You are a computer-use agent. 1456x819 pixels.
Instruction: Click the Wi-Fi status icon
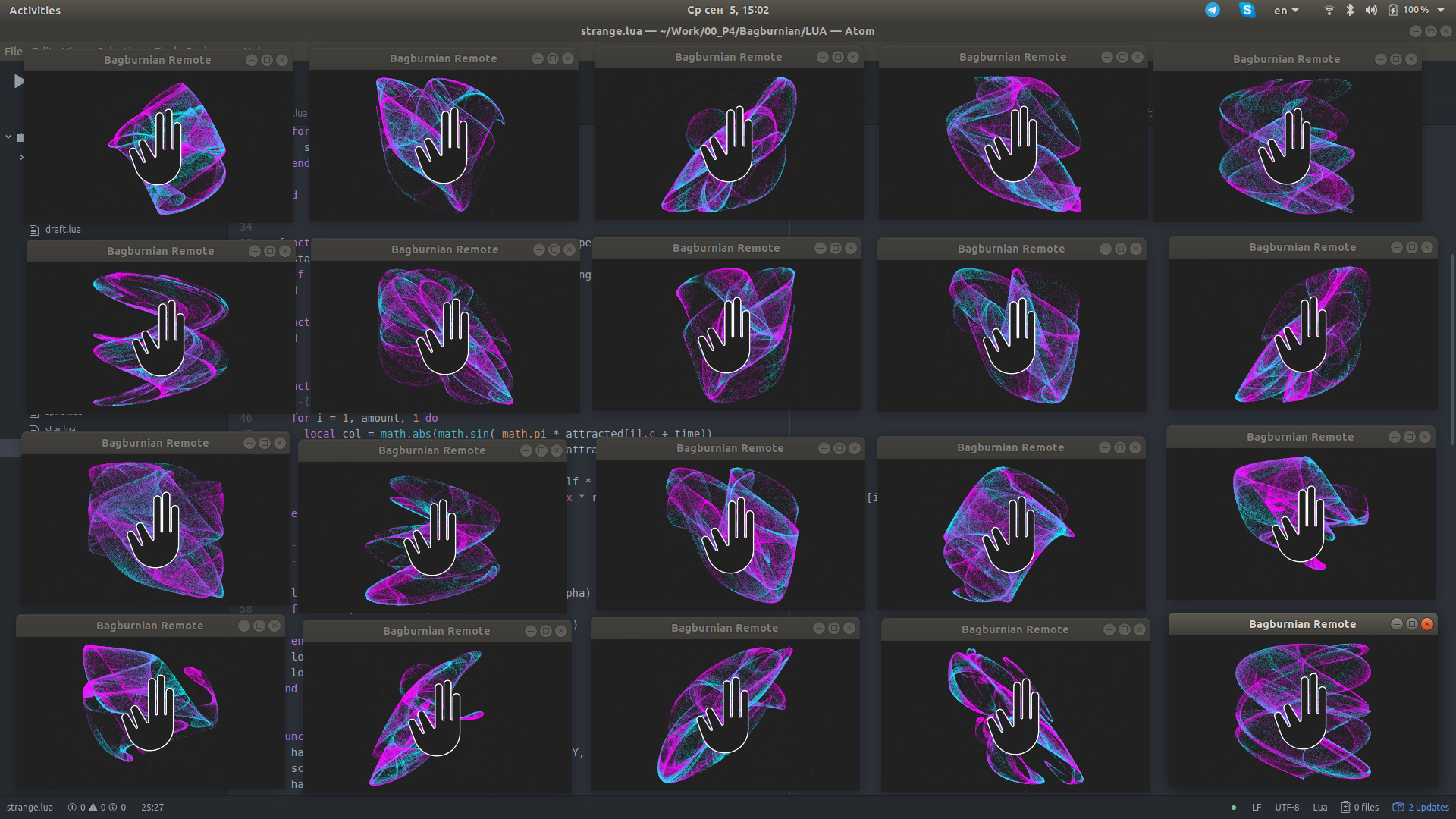1329,10
